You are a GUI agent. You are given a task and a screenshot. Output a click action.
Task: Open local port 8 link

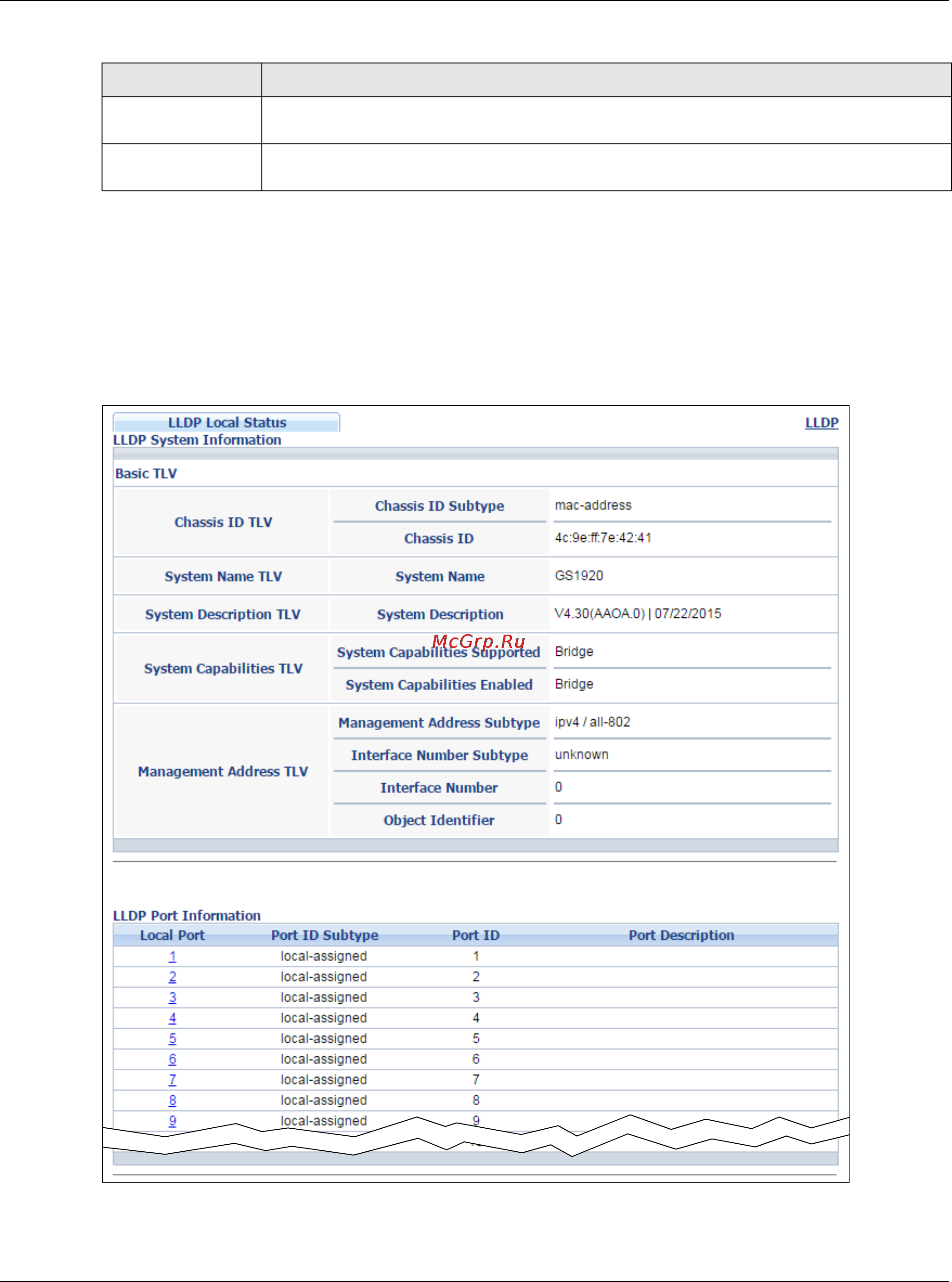pos(173,1101)
